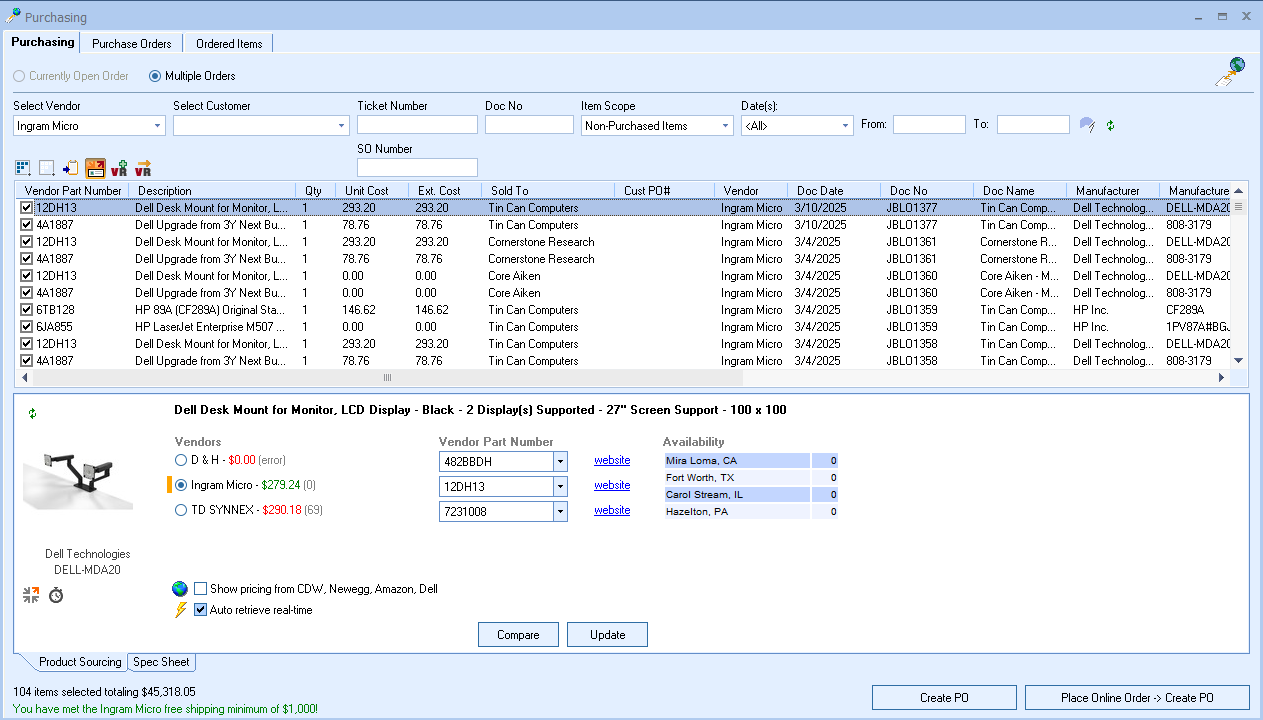Open the Date(s) dropdown showing All
Viewport: 1263px width, 720px height.
click(x=846, y=126)
